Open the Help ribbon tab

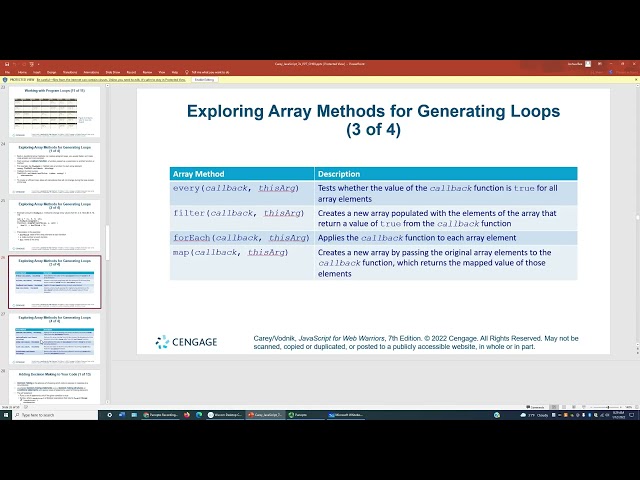click(175, 72)
